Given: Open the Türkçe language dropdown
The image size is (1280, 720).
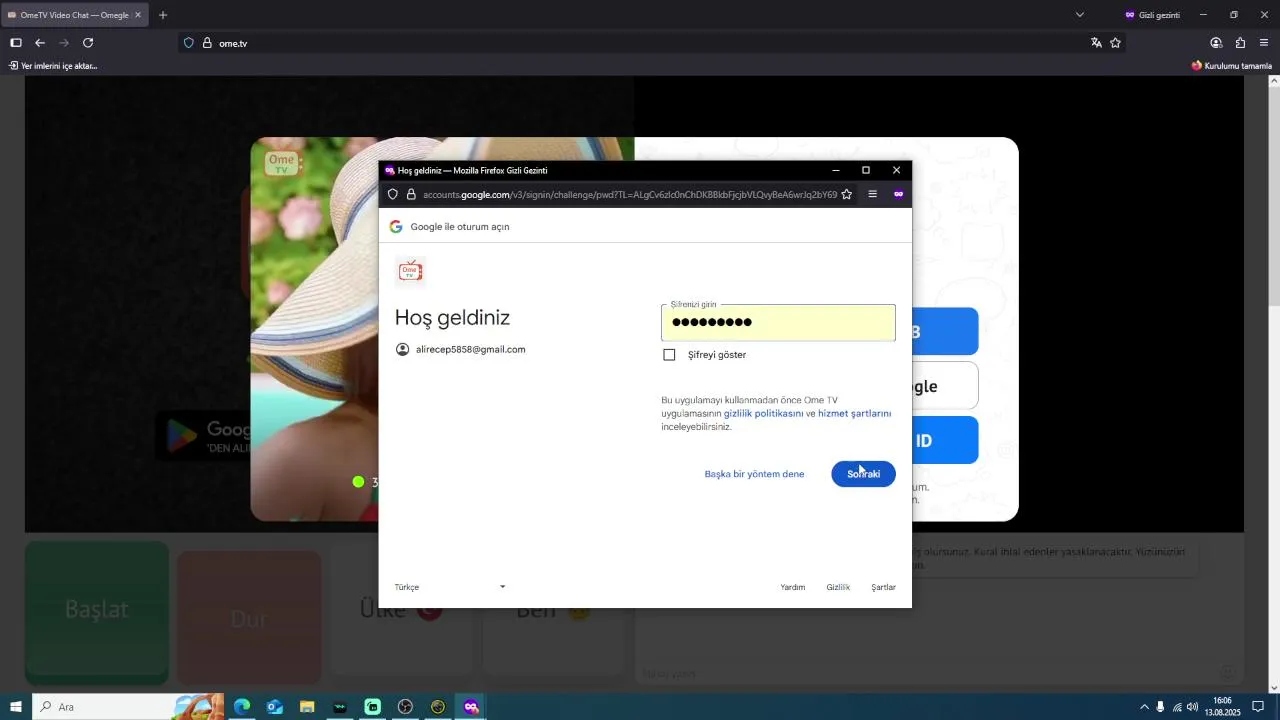Looking at the screenshot, I should click(450, 587).
